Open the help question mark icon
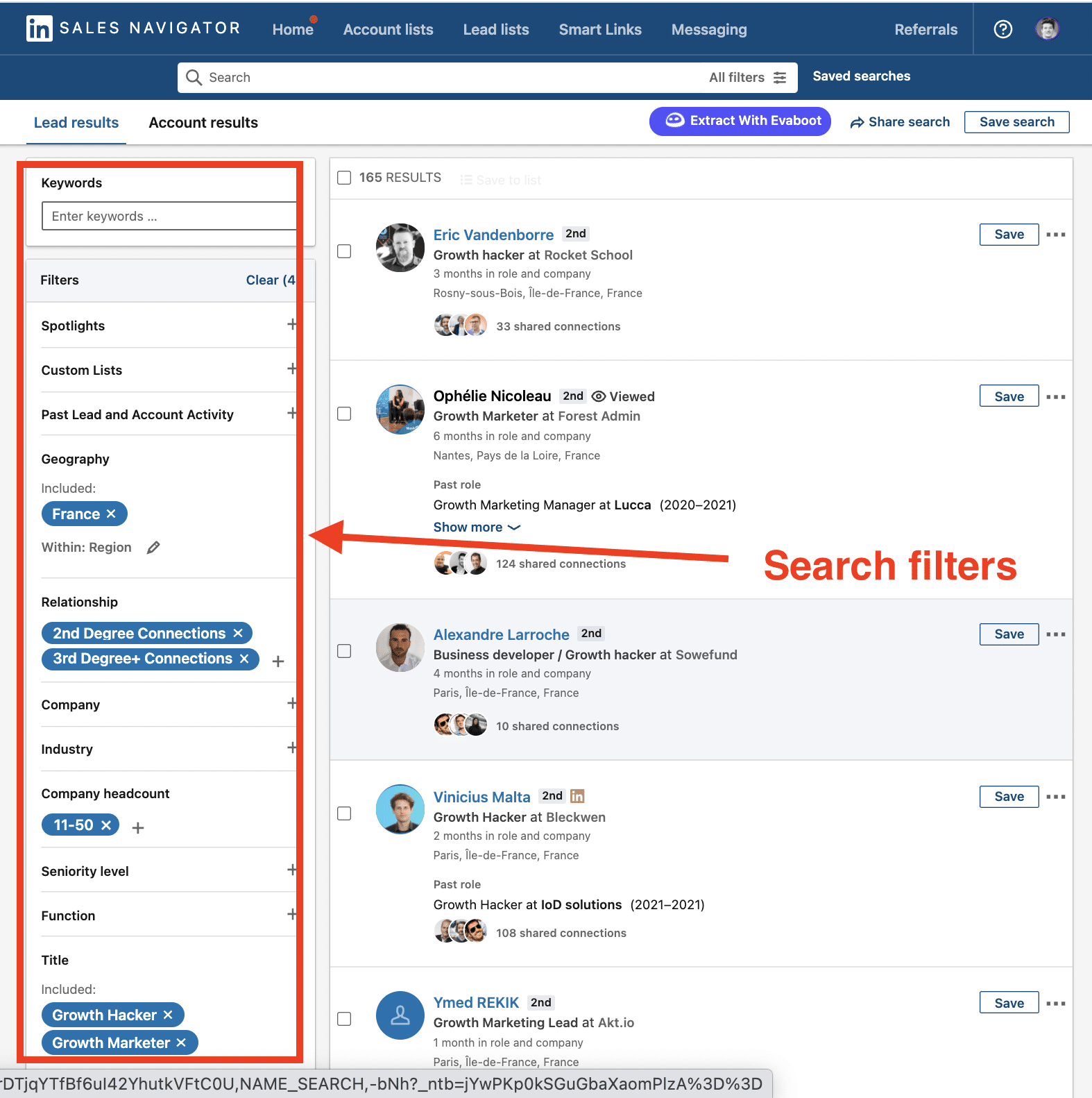 pyautogui.click(x=1003, y=29)
